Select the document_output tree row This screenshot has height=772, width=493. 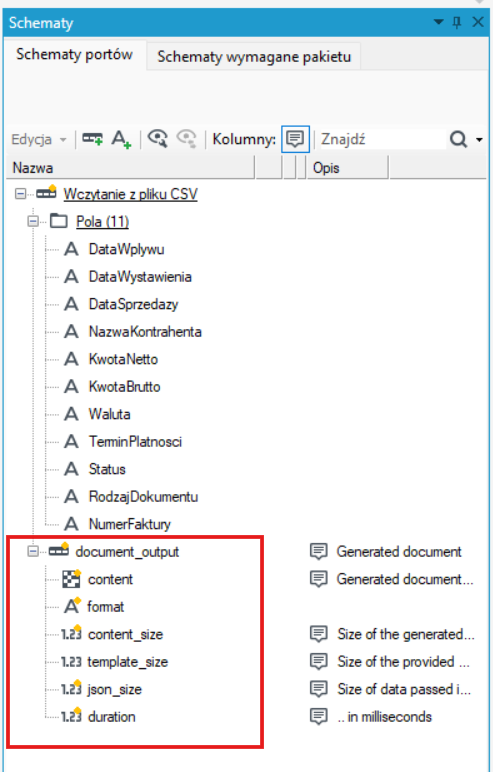[x=127, y=552]
